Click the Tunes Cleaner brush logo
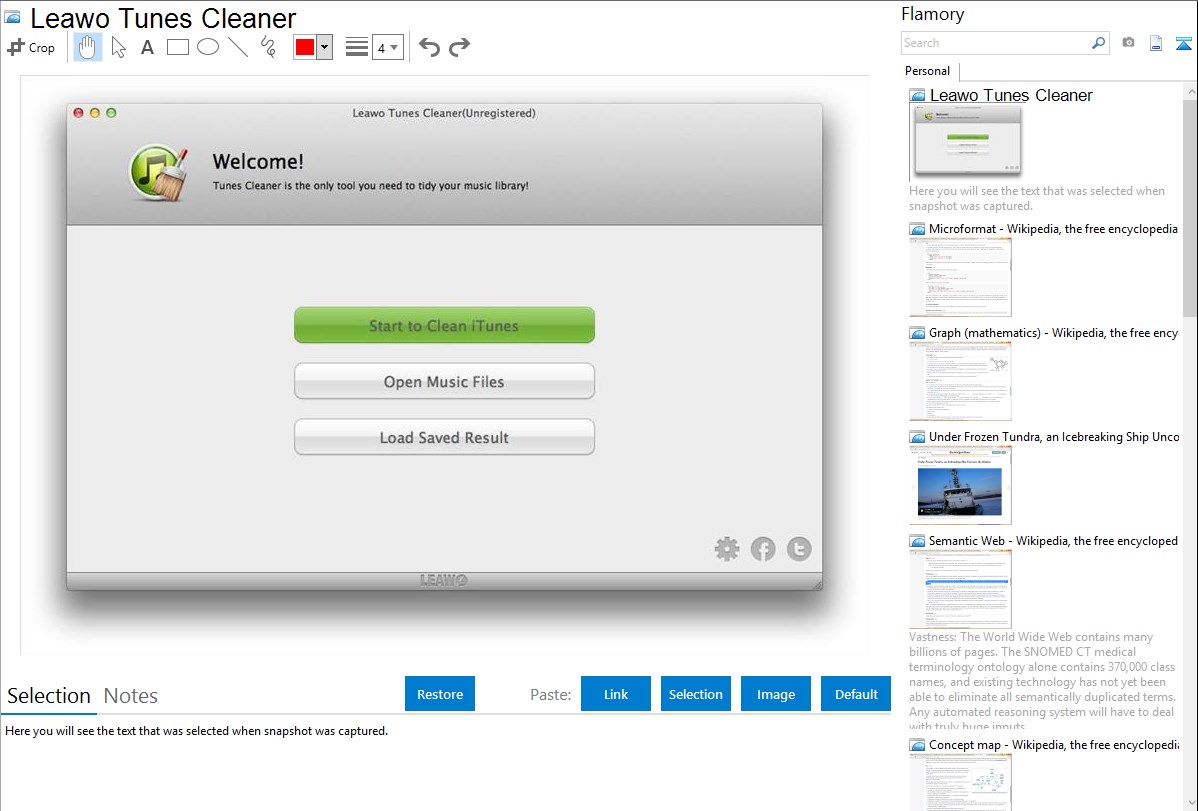The height and width of the screenshot is (811, 1198). click(158, 173)
